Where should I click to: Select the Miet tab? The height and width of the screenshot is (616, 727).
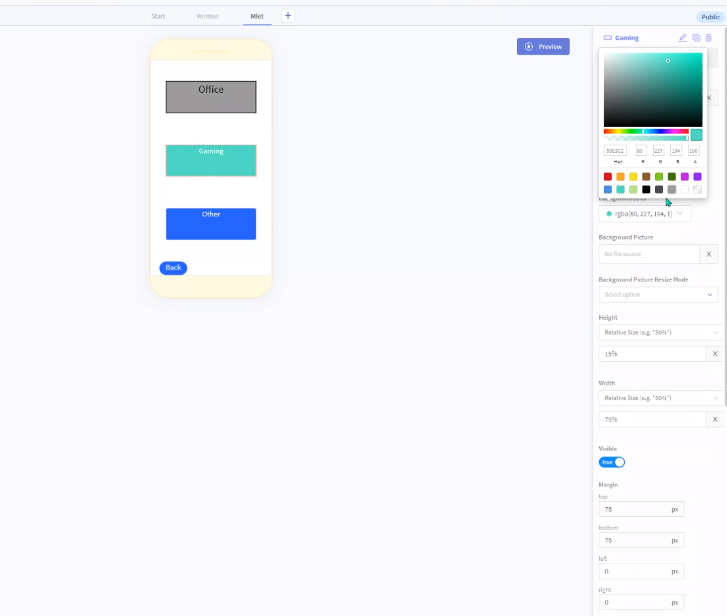point(257,16)
